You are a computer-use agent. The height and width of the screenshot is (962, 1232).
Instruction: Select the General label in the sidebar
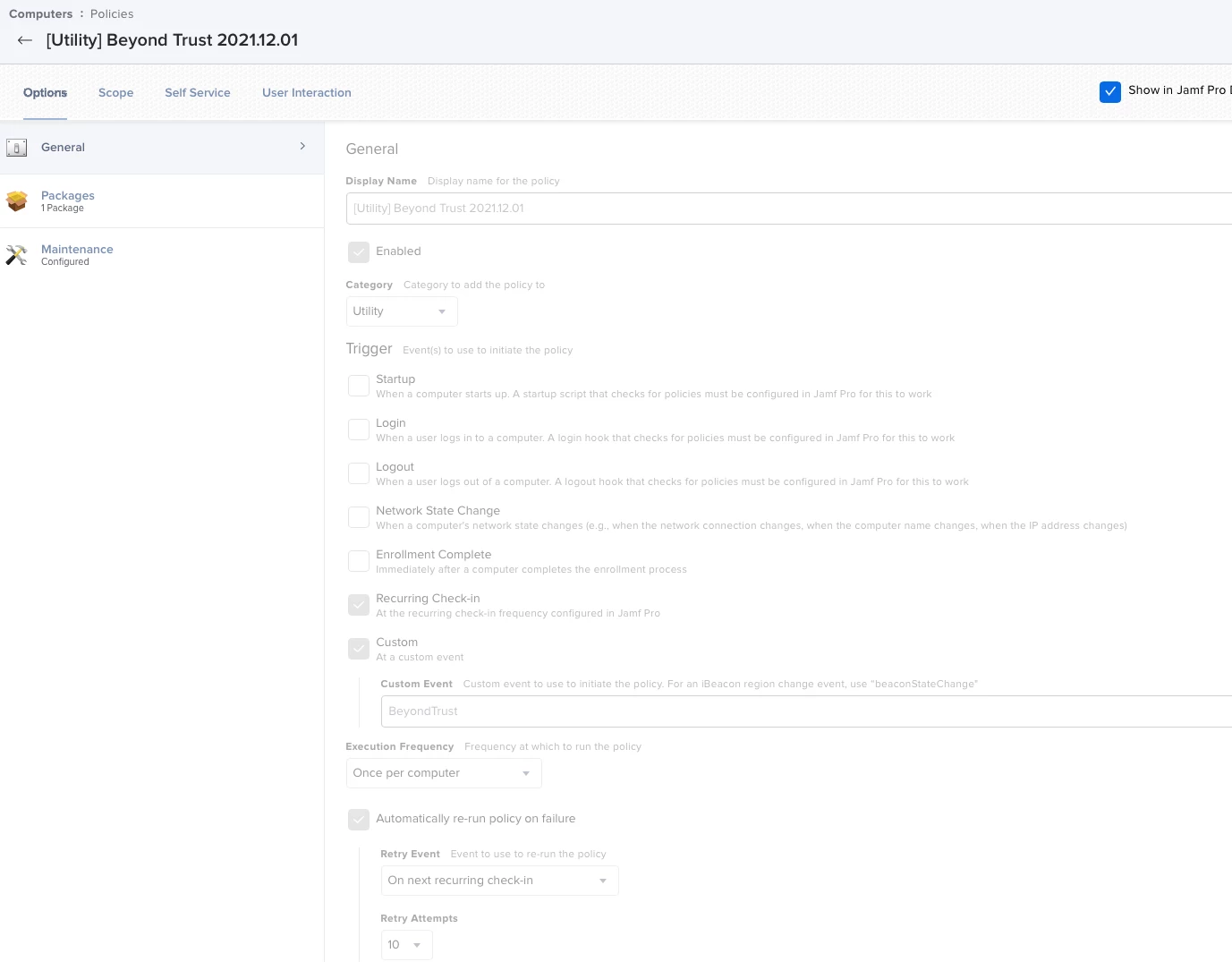[63, 148]
